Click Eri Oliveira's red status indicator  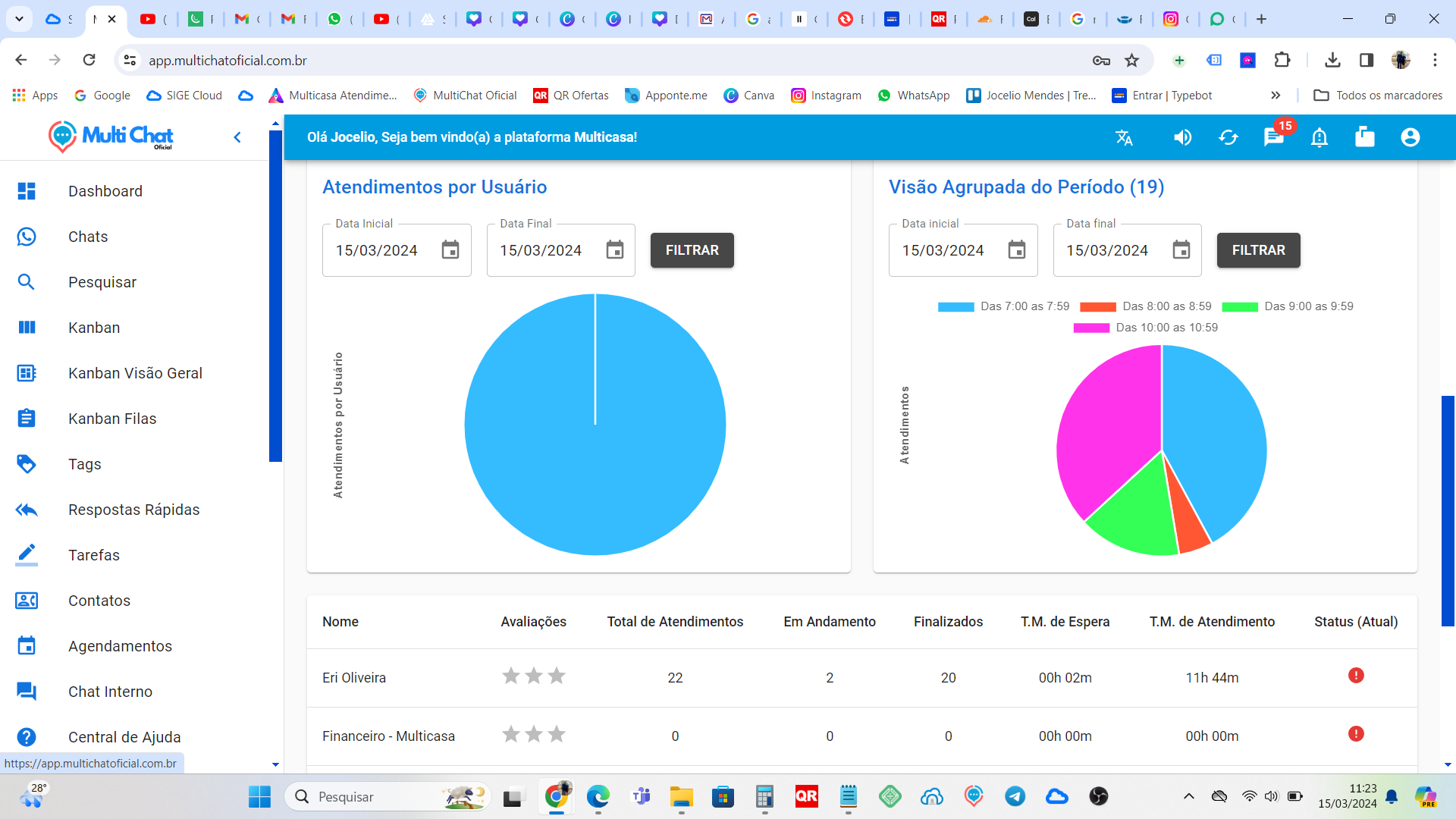1356,675
